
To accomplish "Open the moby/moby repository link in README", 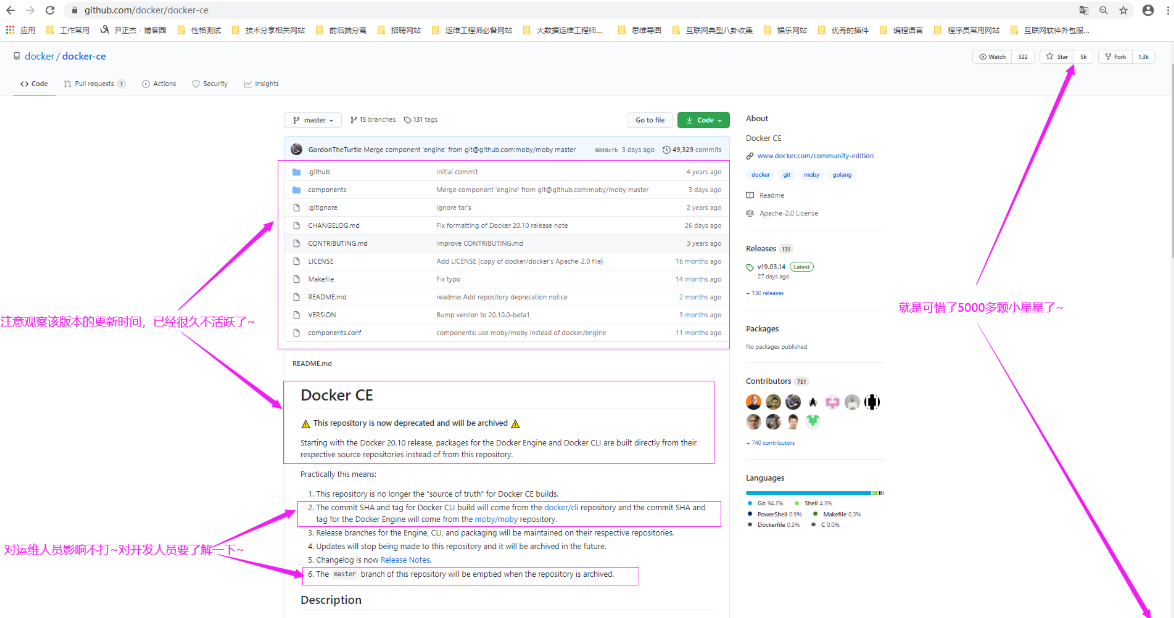I will coord(496,519).
